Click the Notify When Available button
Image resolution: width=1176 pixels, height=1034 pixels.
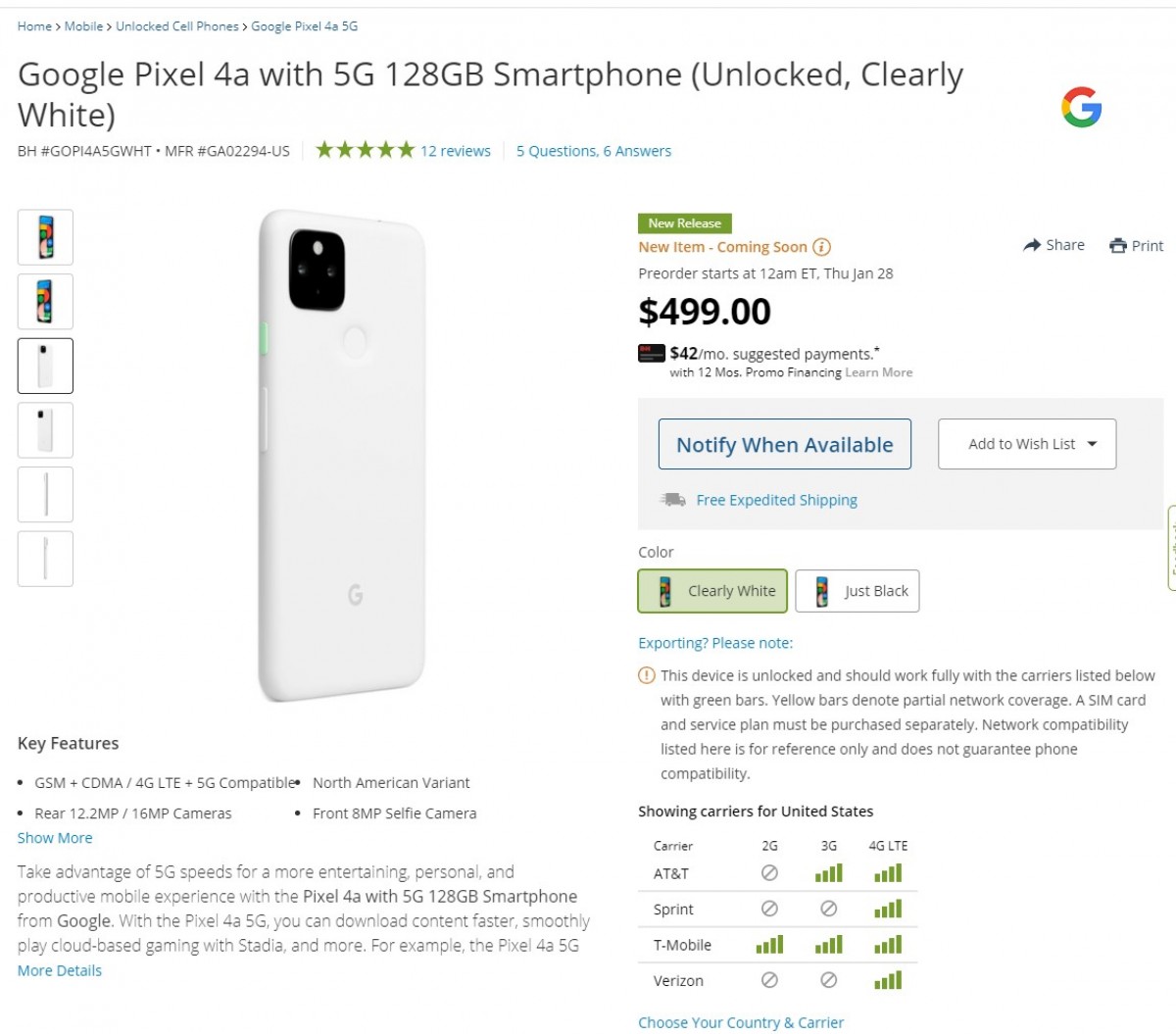click(784, 444)
